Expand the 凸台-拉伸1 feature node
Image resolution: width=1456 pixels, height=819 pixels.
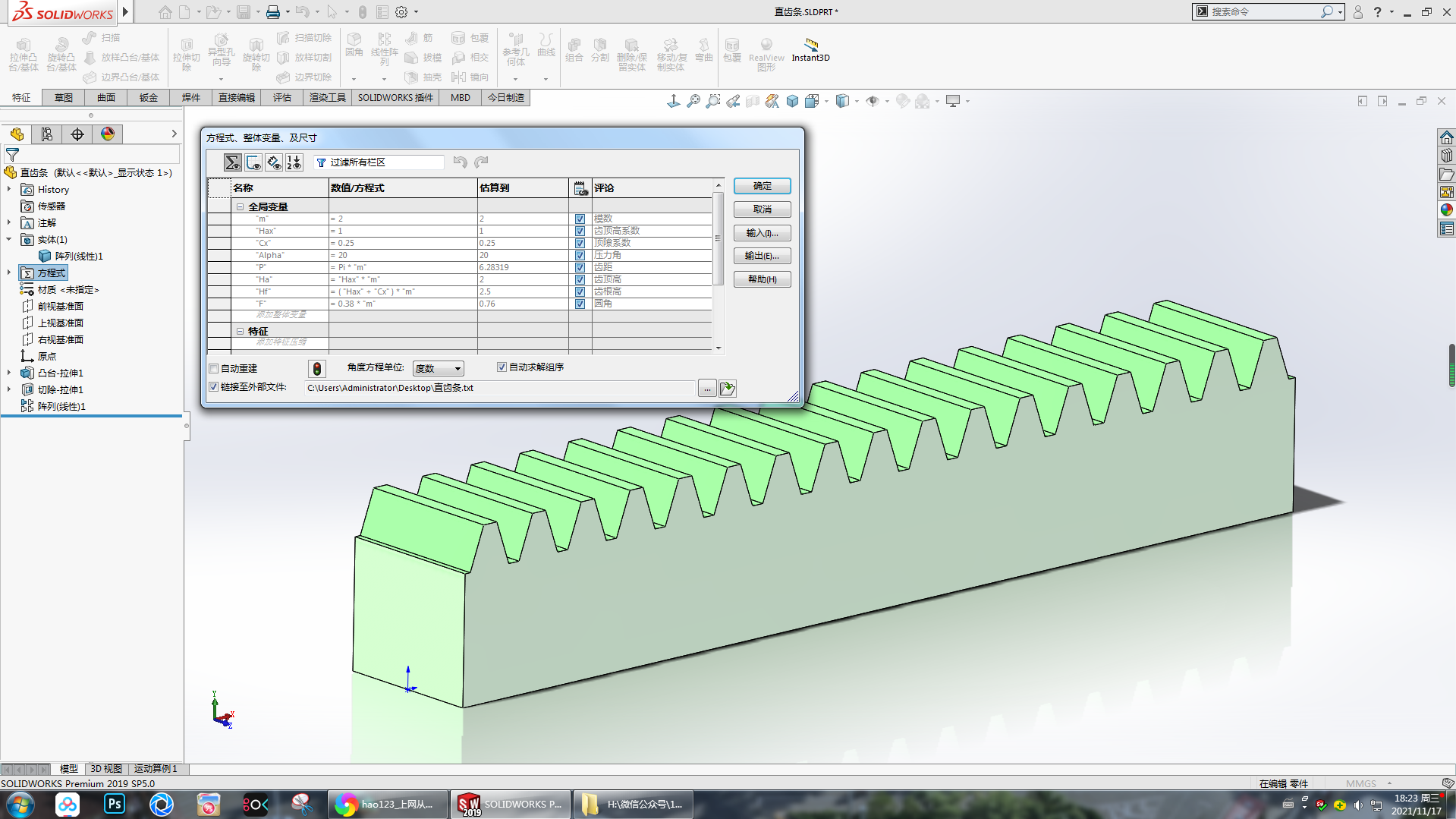pos(9,373)
